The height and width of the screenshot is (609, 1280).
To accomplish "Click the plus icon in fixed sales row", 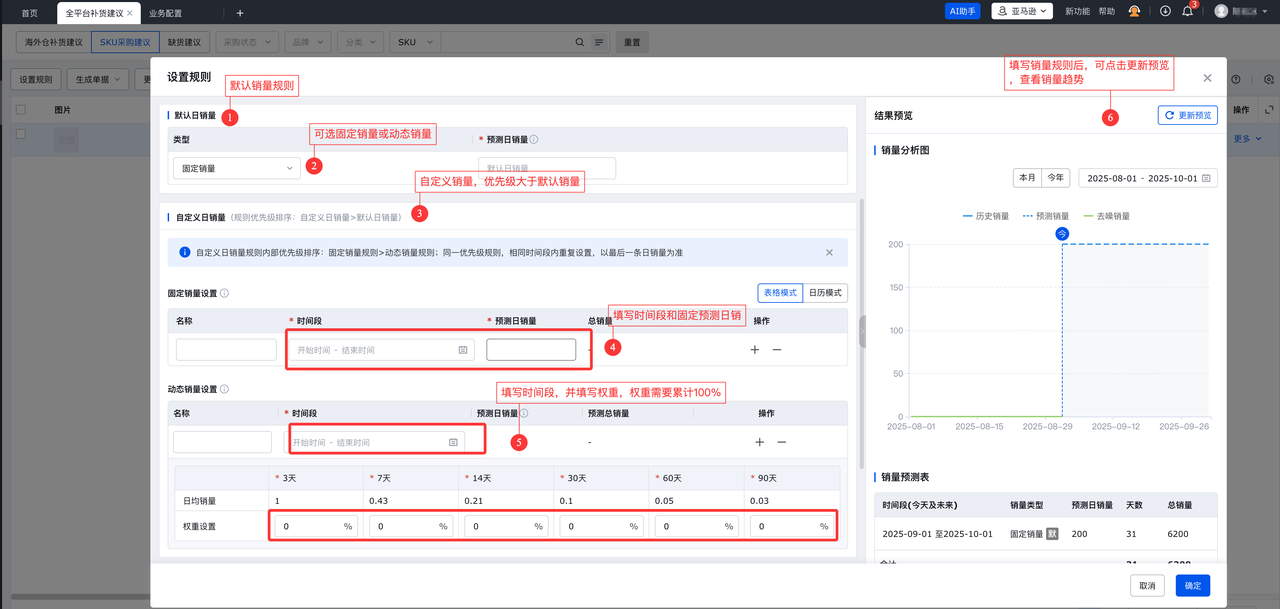I will pos(755,349).
